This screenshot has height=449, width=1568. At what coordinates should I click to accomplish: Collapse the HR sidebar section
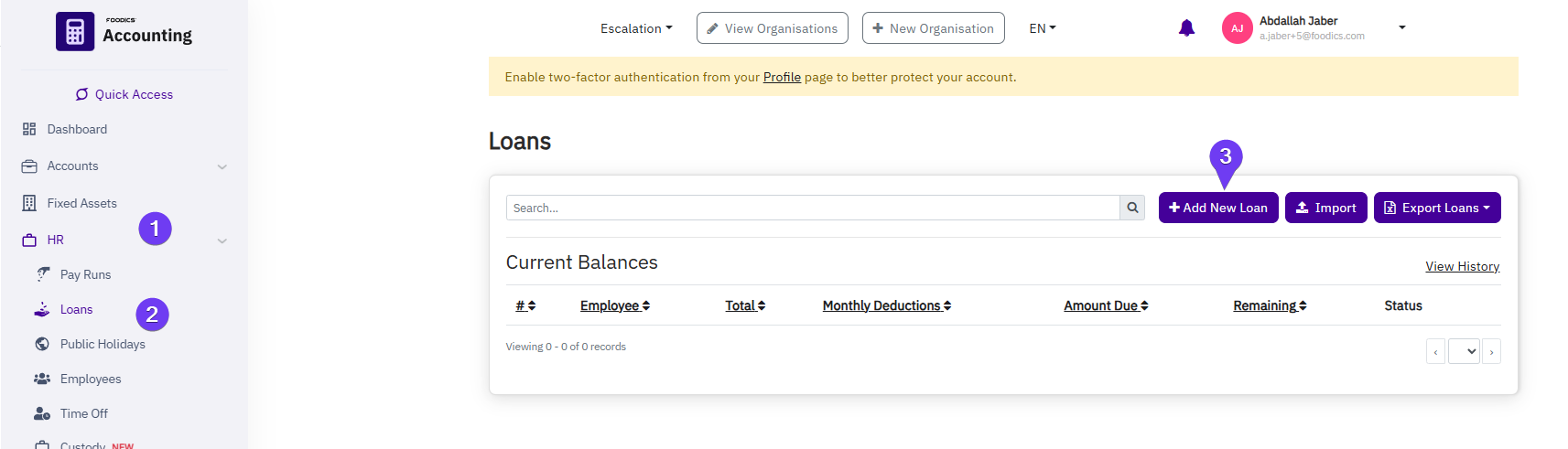pos(222,241)
